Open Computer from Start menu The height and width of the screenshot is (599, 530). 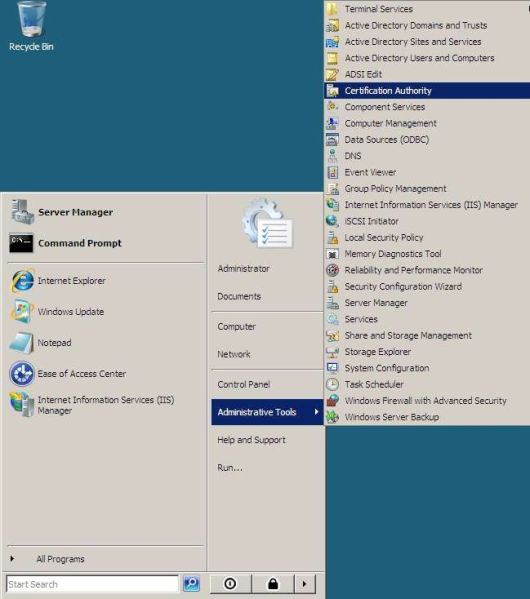[x=237, y=327]
